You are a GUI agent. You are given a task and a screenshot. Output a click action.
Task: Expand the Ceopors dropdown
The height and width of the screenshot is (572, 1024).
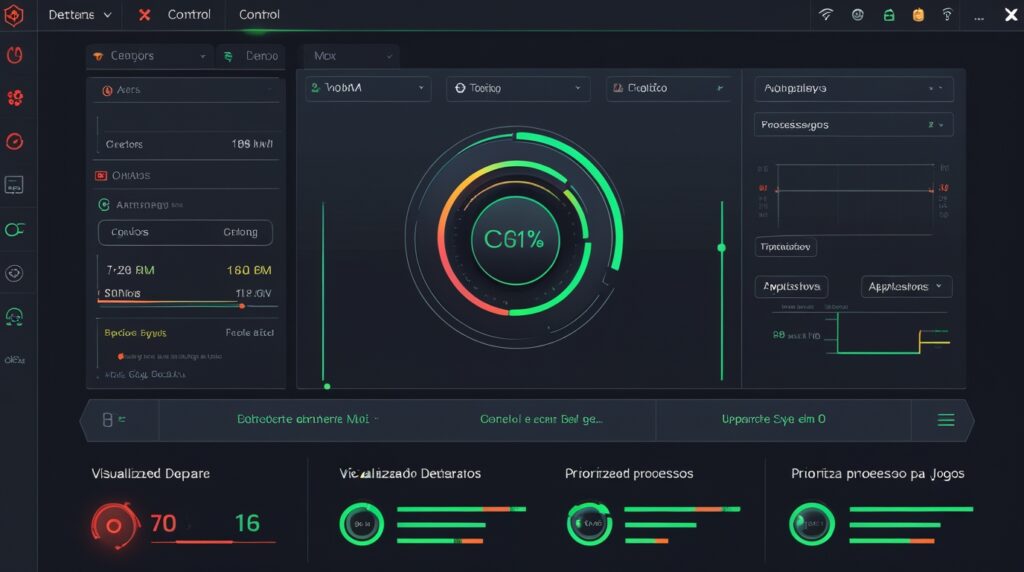point(150,56)
